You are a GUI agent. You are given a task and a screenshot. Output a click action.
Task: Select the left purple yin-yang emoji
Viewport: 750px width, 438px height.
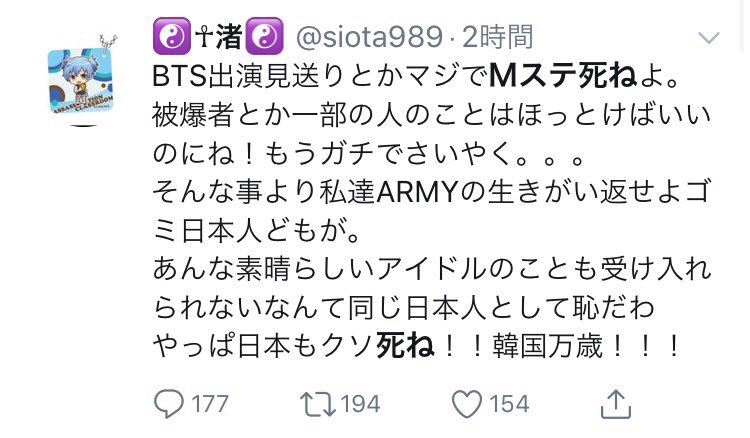171,36
